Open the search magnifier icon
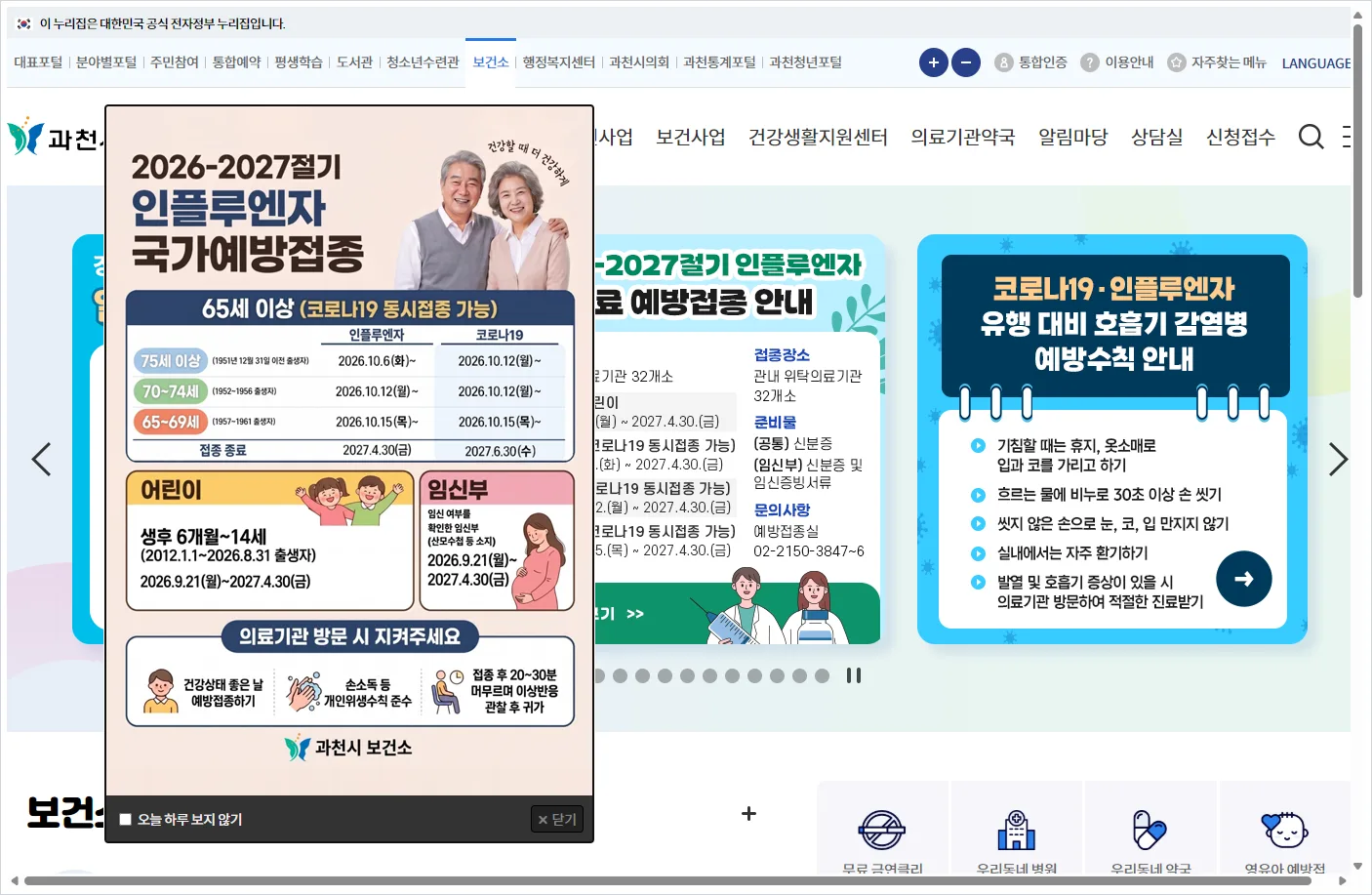This screenshot has width=1372, height=895. tap(1311, 137)
